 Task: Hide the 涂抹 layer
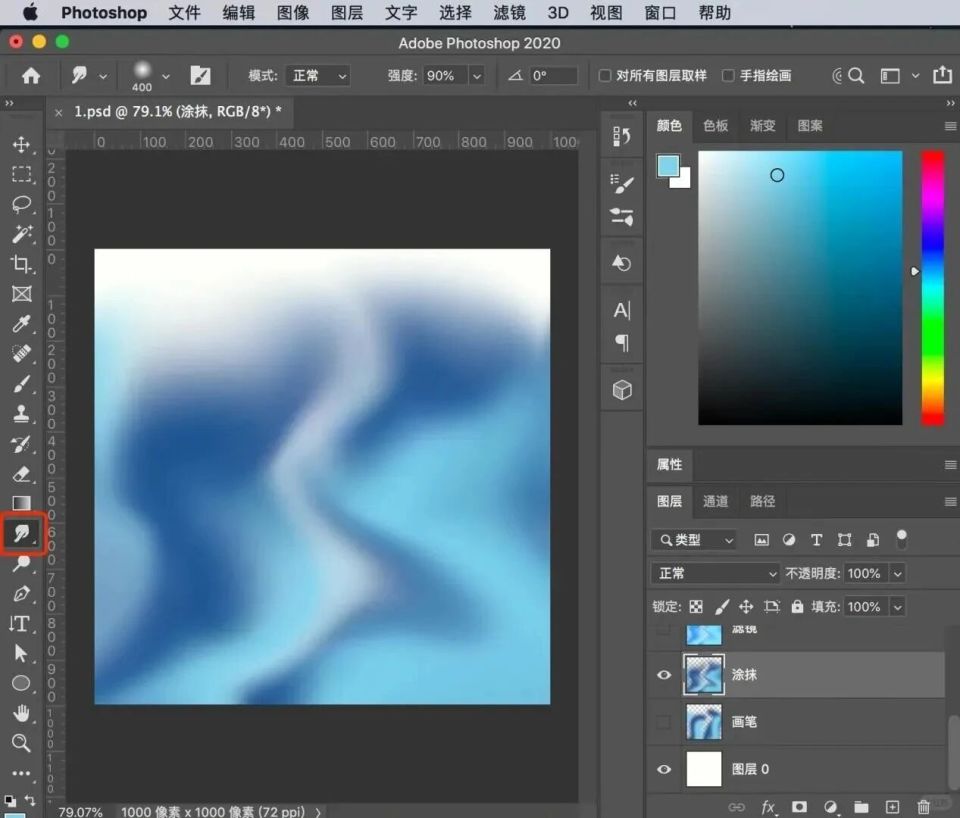click(x=664, y=675)
